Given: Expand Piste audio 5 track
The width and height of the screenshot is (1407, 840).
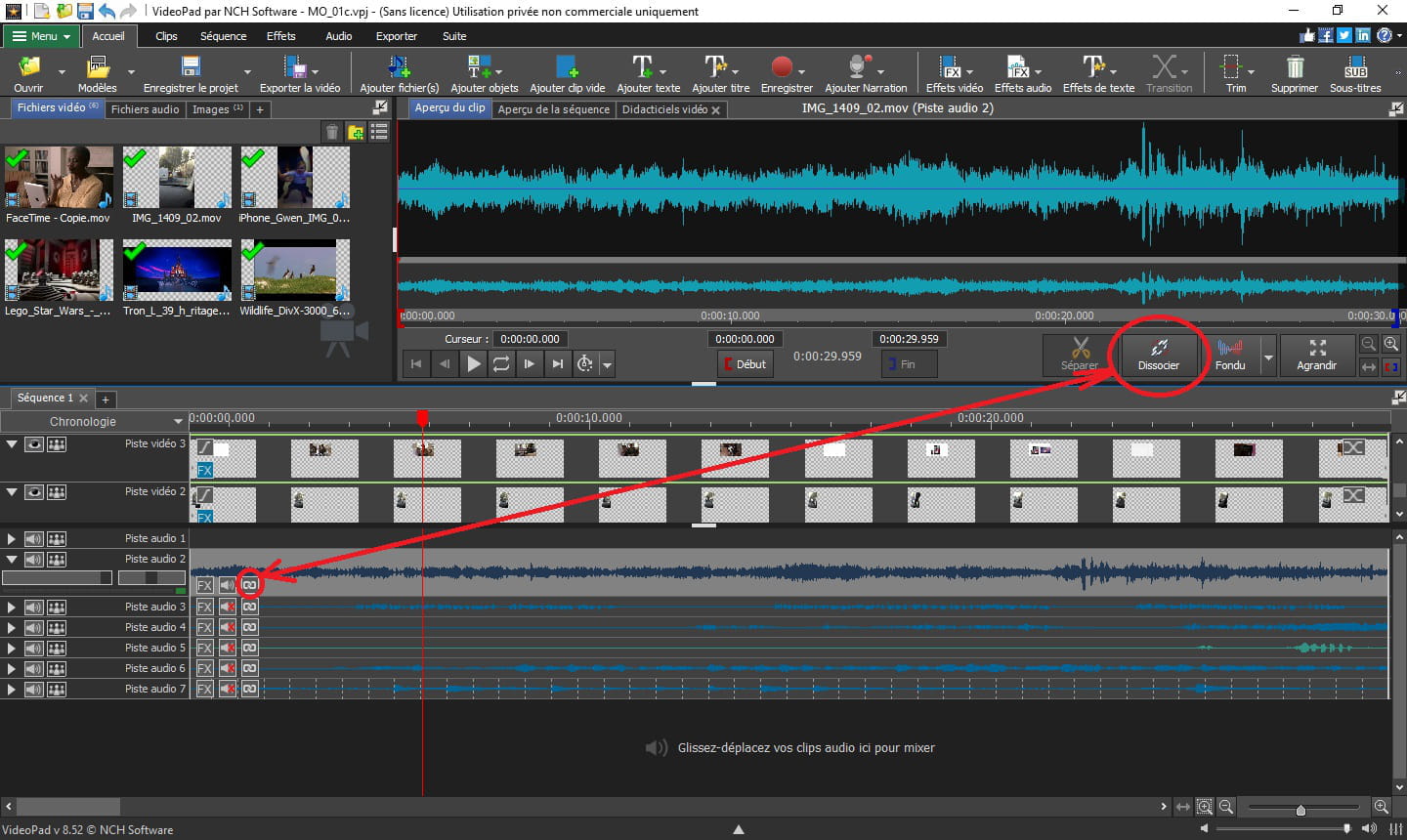Looking at the screenshot, I should (12, 649).
